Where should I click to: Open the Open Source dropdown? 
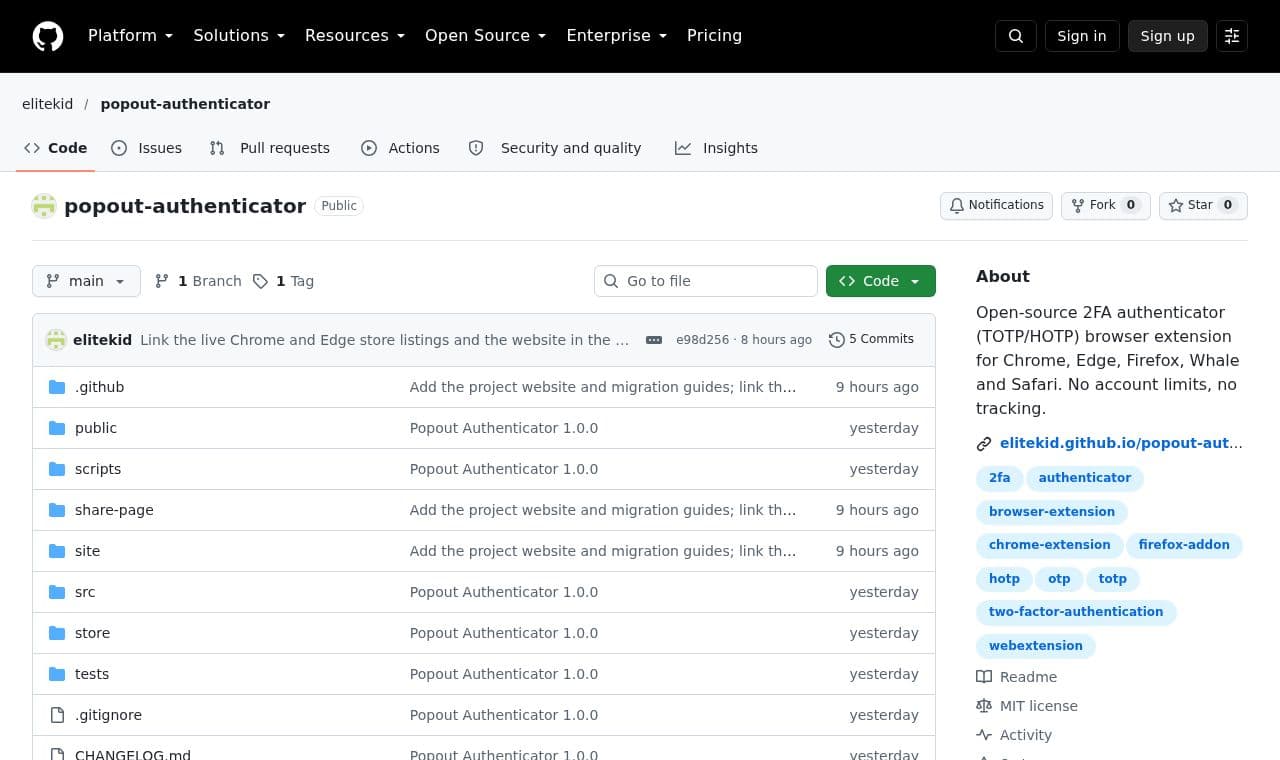coord(486,36)
